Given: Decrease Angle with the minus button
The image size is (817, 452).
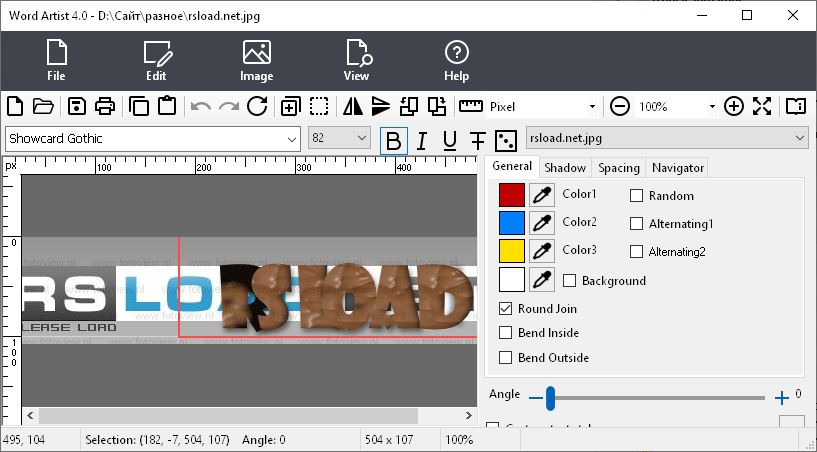Looking at the screenshot, I should [x=536, y=398].
